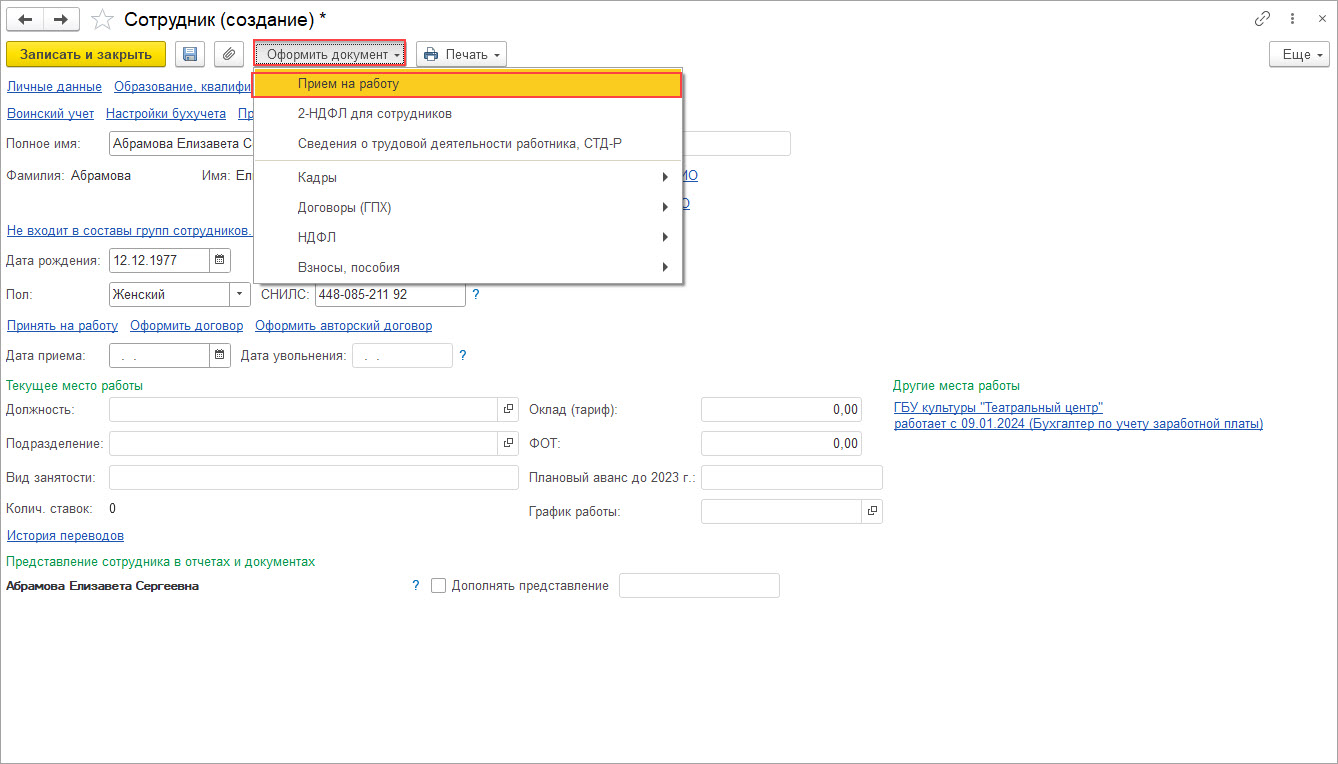The image size is (1338, 764).
Task: Open the График работы selection icon
Action: point(872,511)
